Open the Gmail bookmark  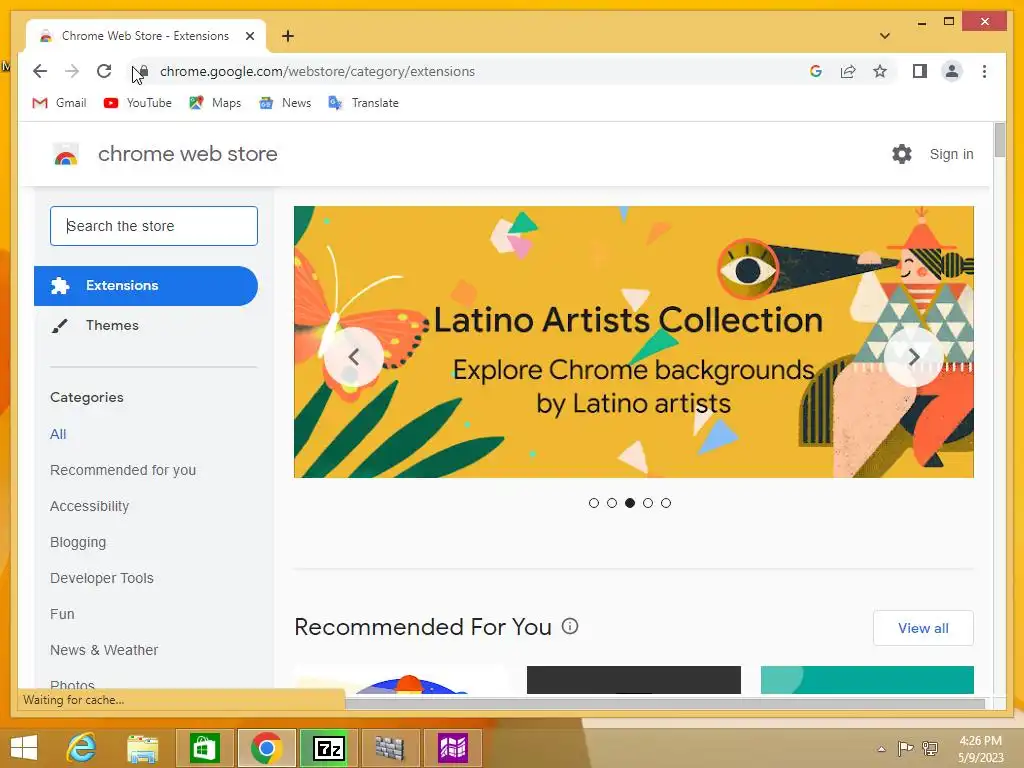tap(59, 103)
